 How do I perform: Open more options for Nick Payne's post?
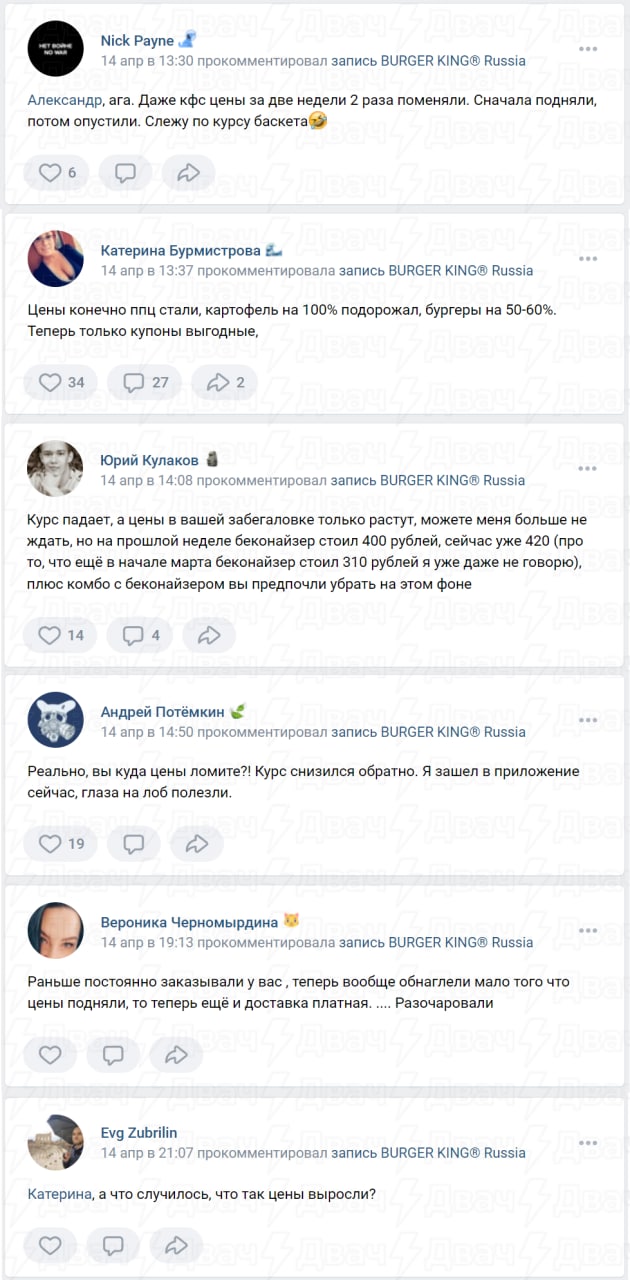click(588, 48)
